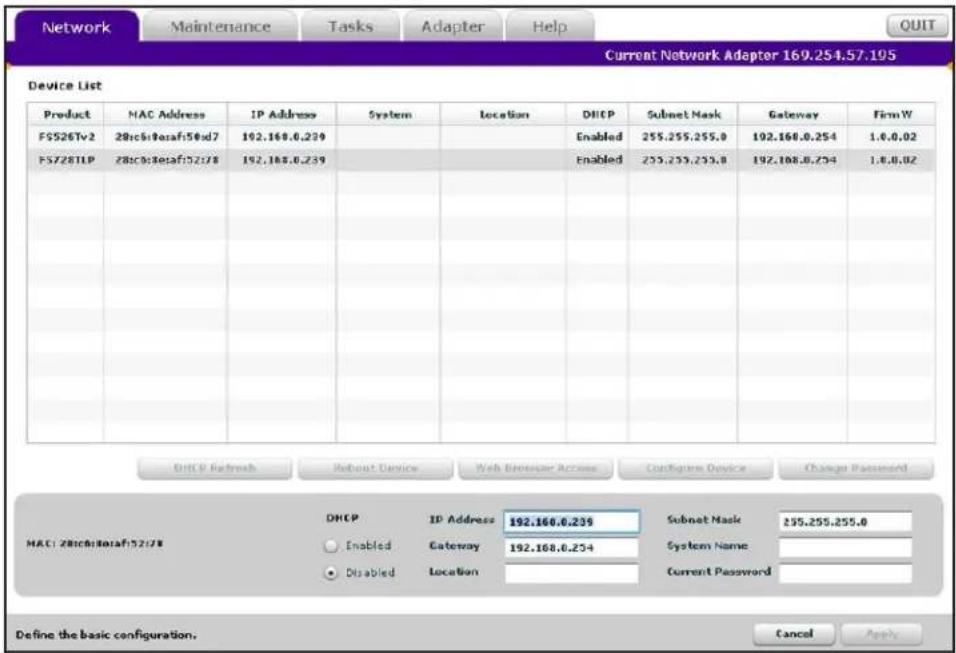Click the QUIT button
The width and height of the screenshot is (956, 653).
click(x=917, y=26)
